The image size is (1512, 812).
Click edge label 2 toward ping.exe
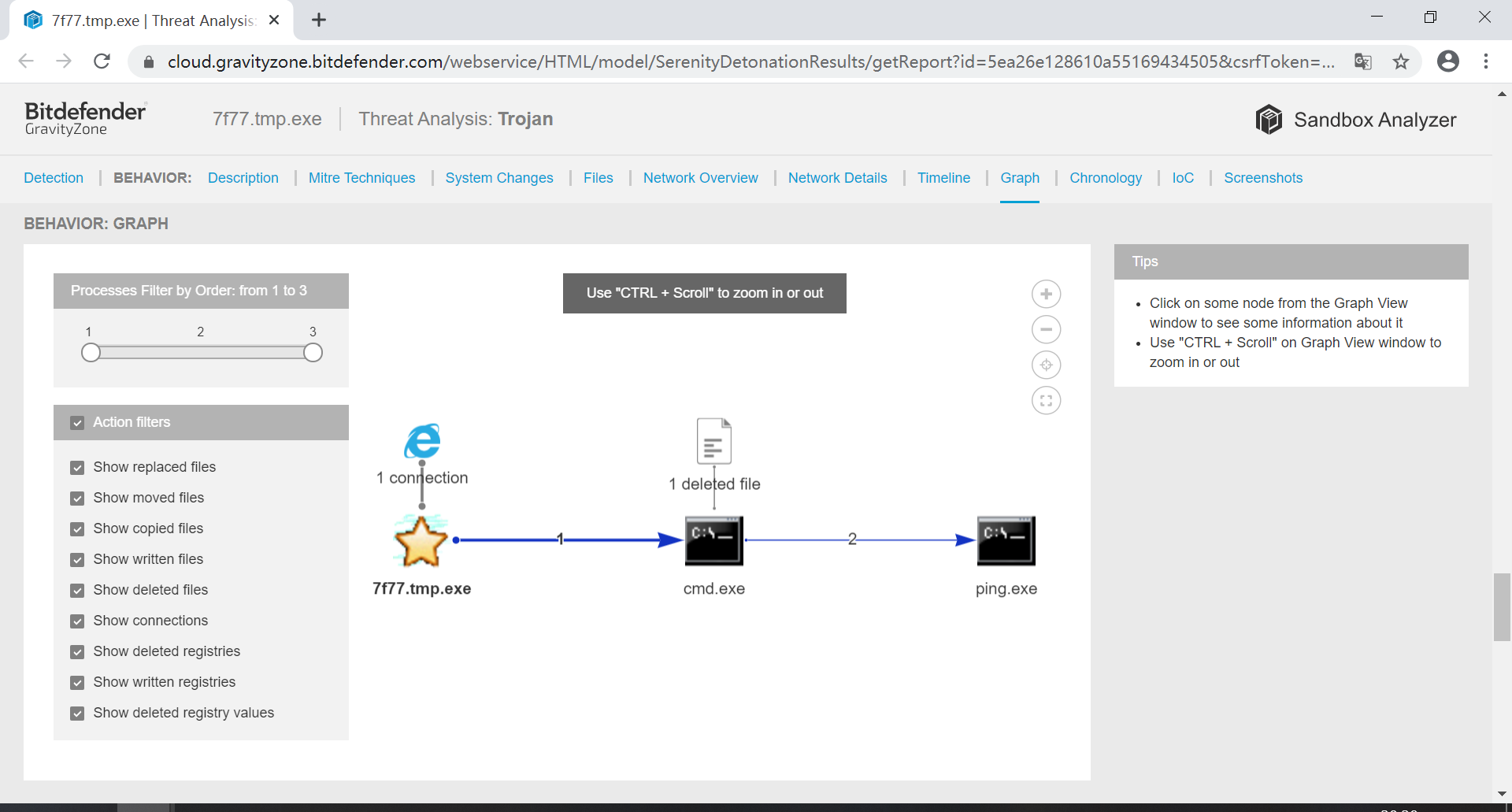pos(852,539)
